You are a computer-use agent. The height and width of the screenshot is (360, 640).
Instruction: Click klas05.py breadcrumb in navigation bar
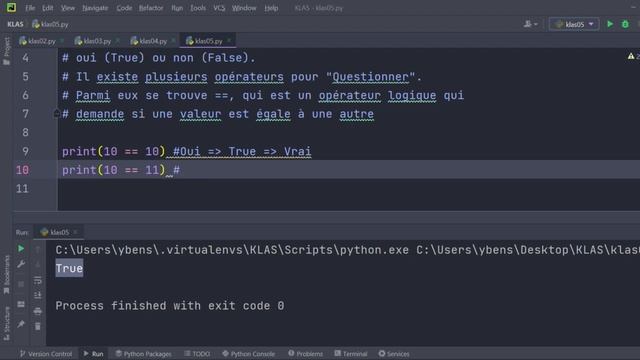point(50,24)
